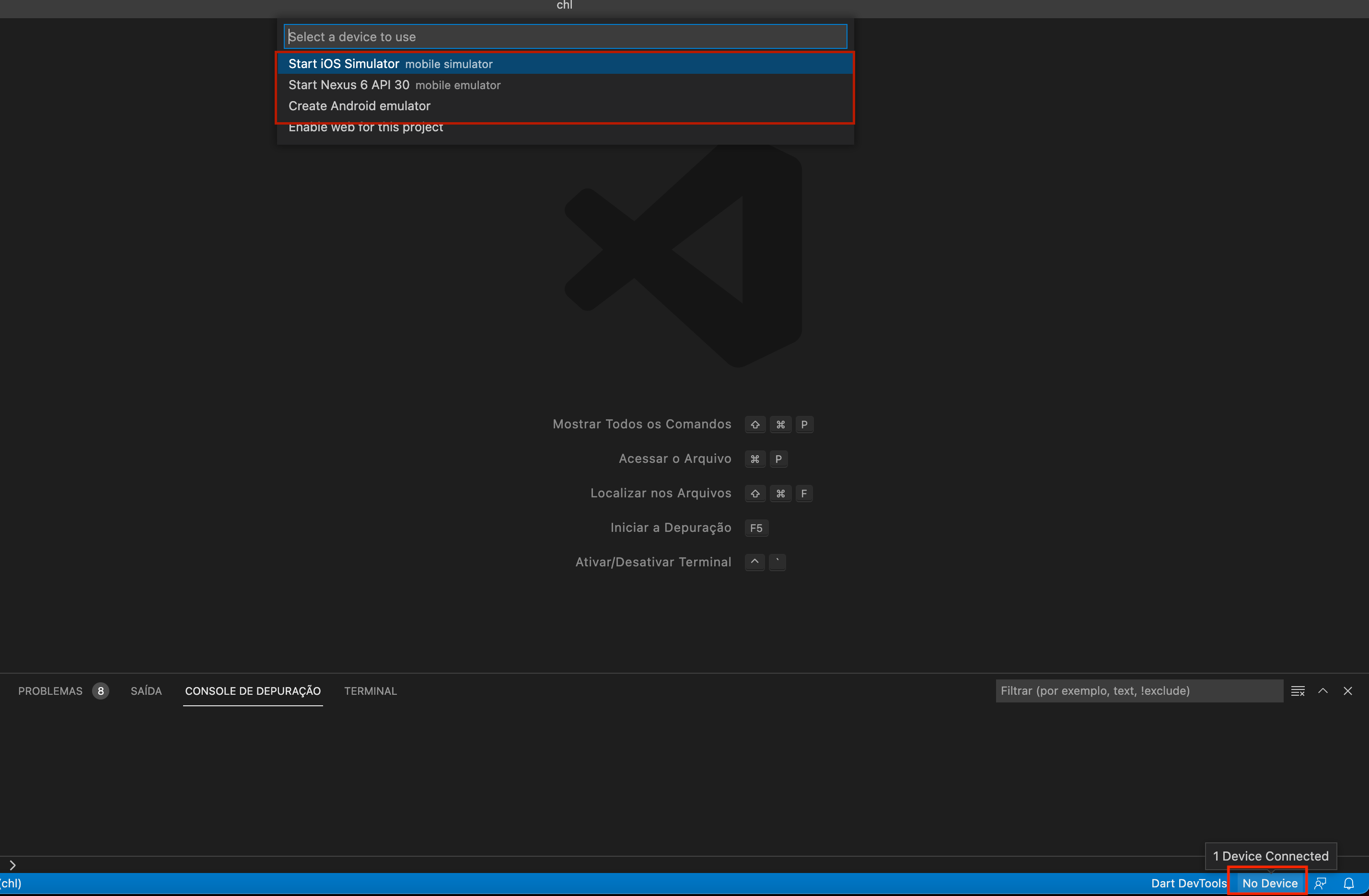Maximize the panel with the chevron icon
The image size is (1369, 896).
pyautogui.click(x=1323, y=691)
